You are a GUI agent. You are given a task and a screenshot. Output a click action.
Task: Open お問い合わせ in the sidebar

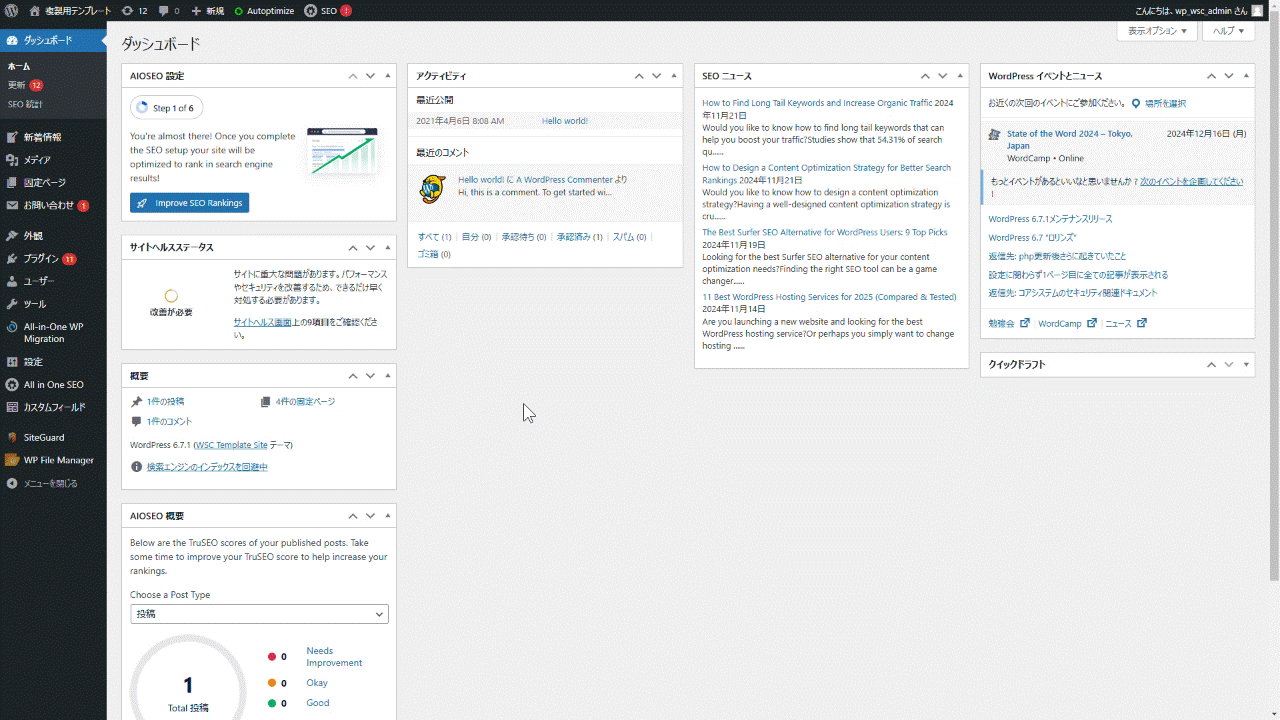53,205
